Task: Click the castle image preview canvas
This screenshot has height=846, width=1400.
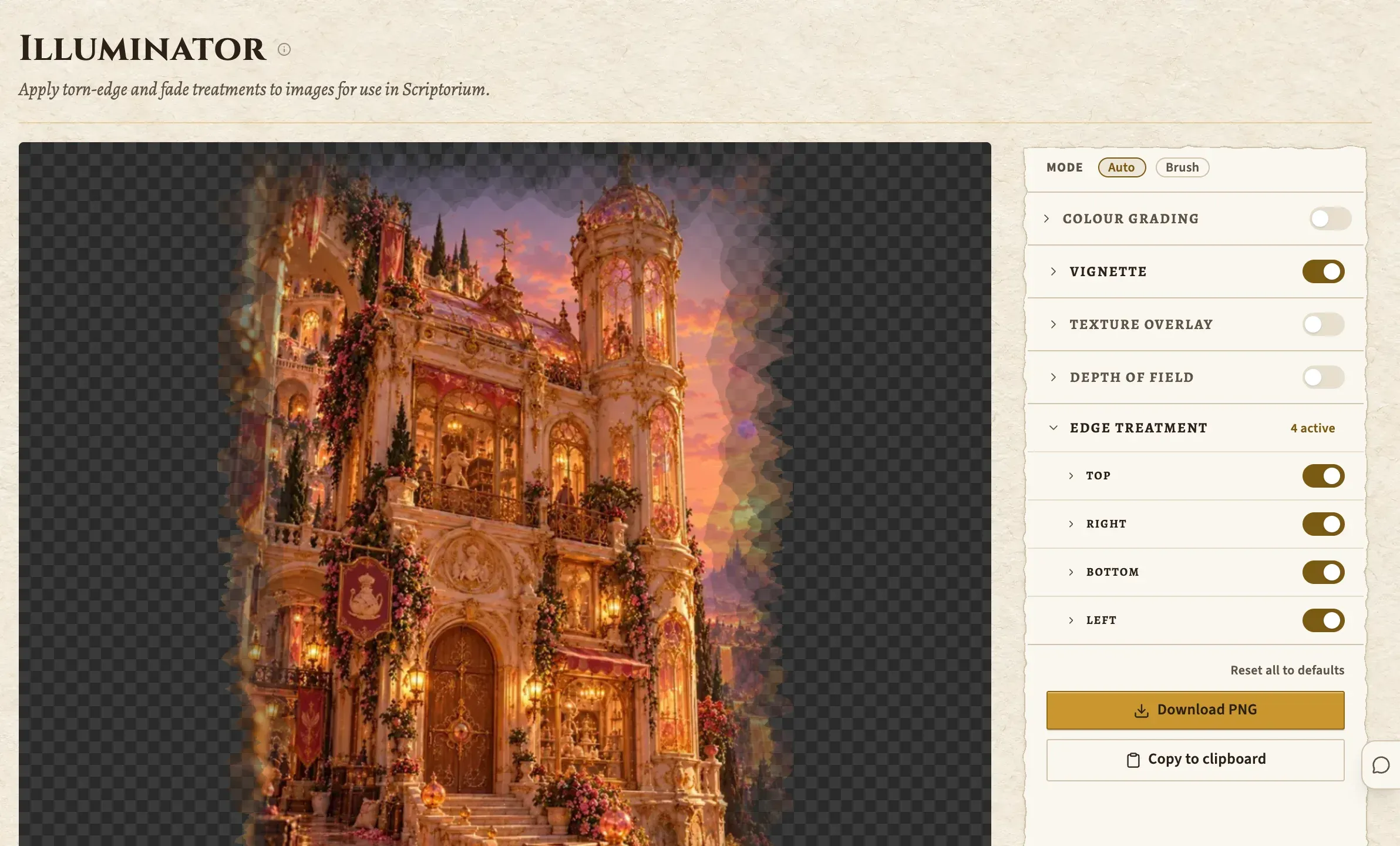Action: (x=505, y=494)
